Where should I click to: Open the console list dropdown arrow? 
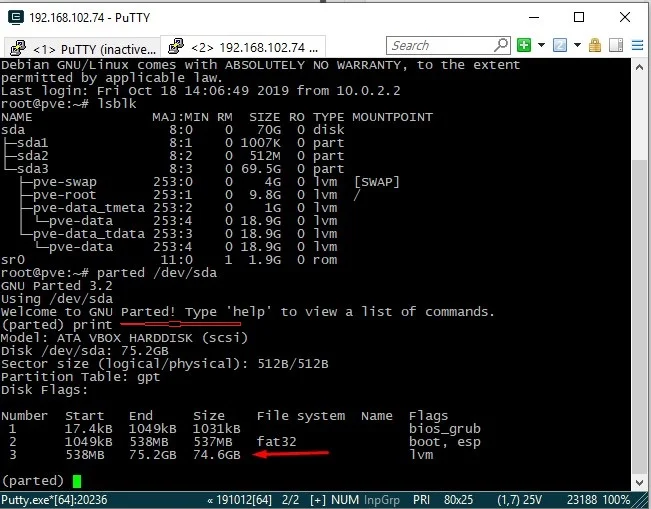pos(577,45)
